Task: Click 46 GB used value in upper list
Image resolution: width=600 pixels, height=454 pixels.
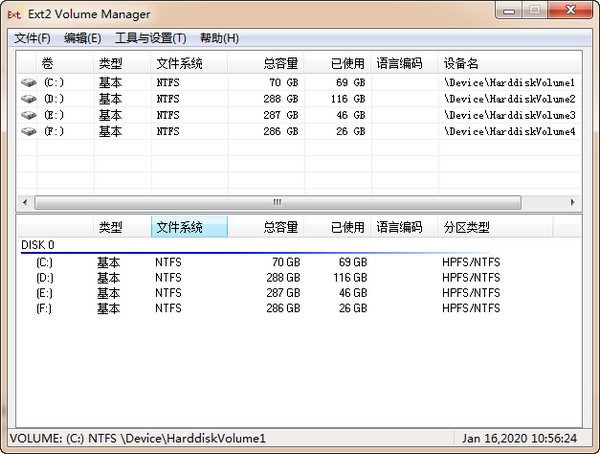Action: (351, 115)
